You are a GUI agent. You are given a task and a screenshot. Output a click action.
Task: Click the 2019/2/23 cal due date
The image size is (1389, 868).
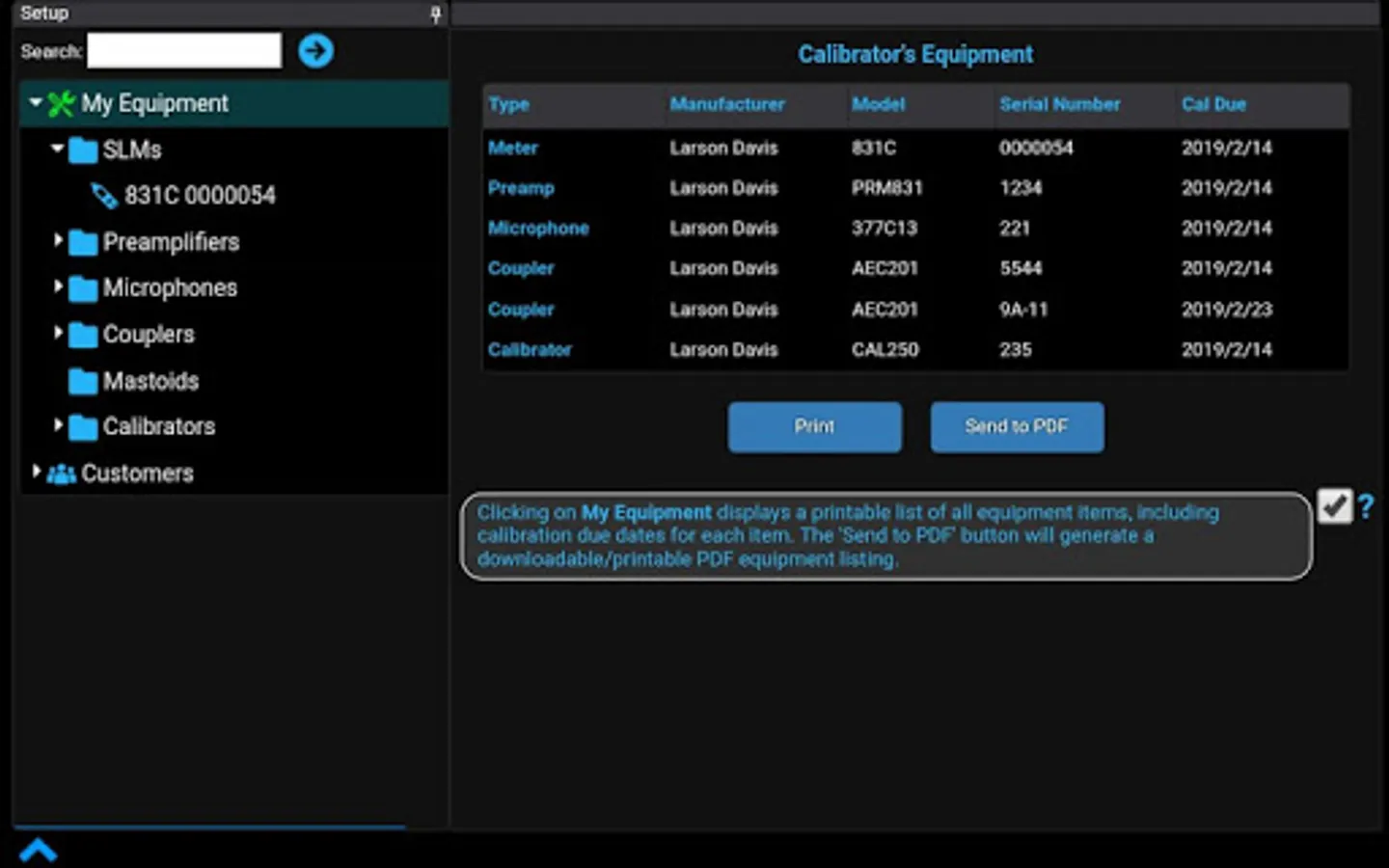click(x=1227, y=310)
